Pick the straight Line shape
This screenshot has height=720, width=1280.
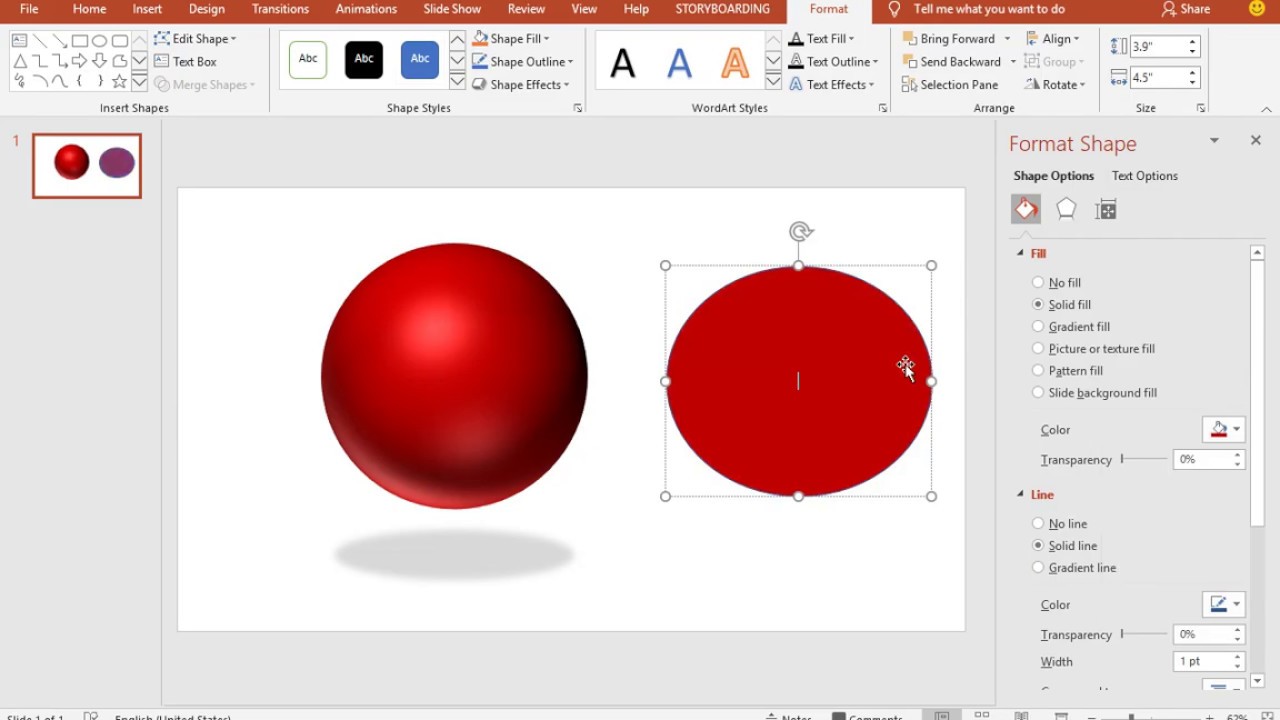coord(40,40)
